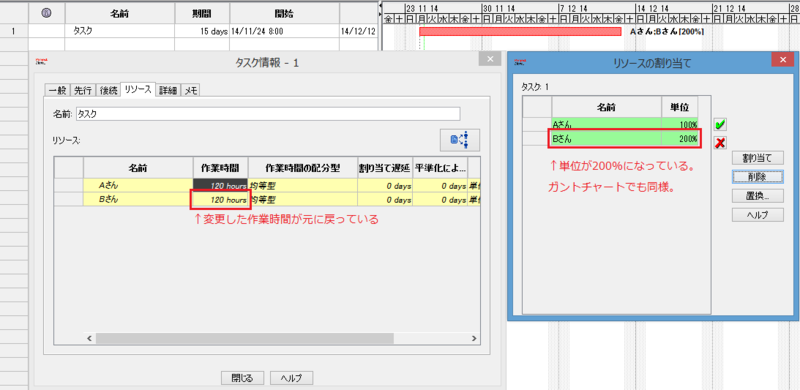The image size is (800, 390).
Task: Click the info indicator column header icon
Action: click(46, 13)
